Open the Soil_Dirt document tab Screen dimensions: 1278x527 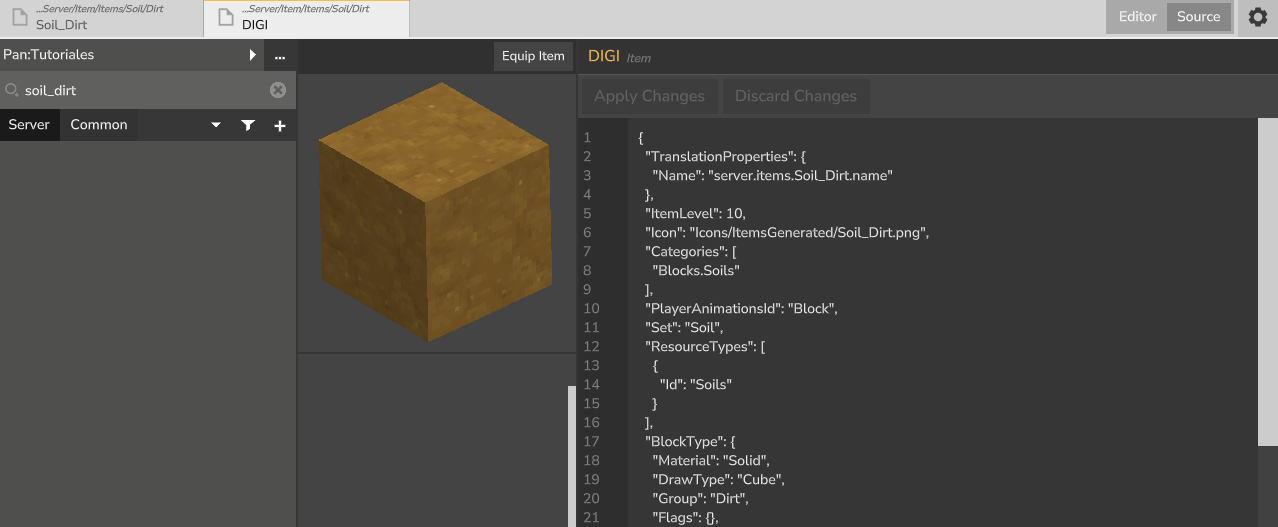coord(100,18)
